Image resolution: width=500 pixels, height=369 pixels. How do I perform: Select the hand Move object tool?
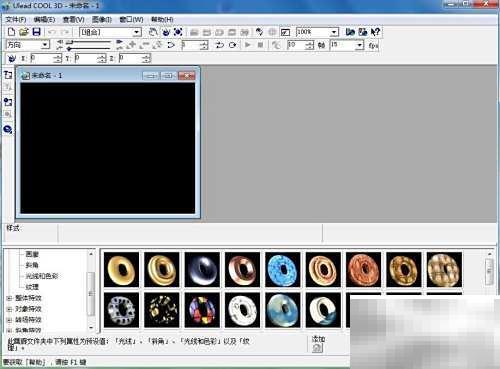[153, 32]
